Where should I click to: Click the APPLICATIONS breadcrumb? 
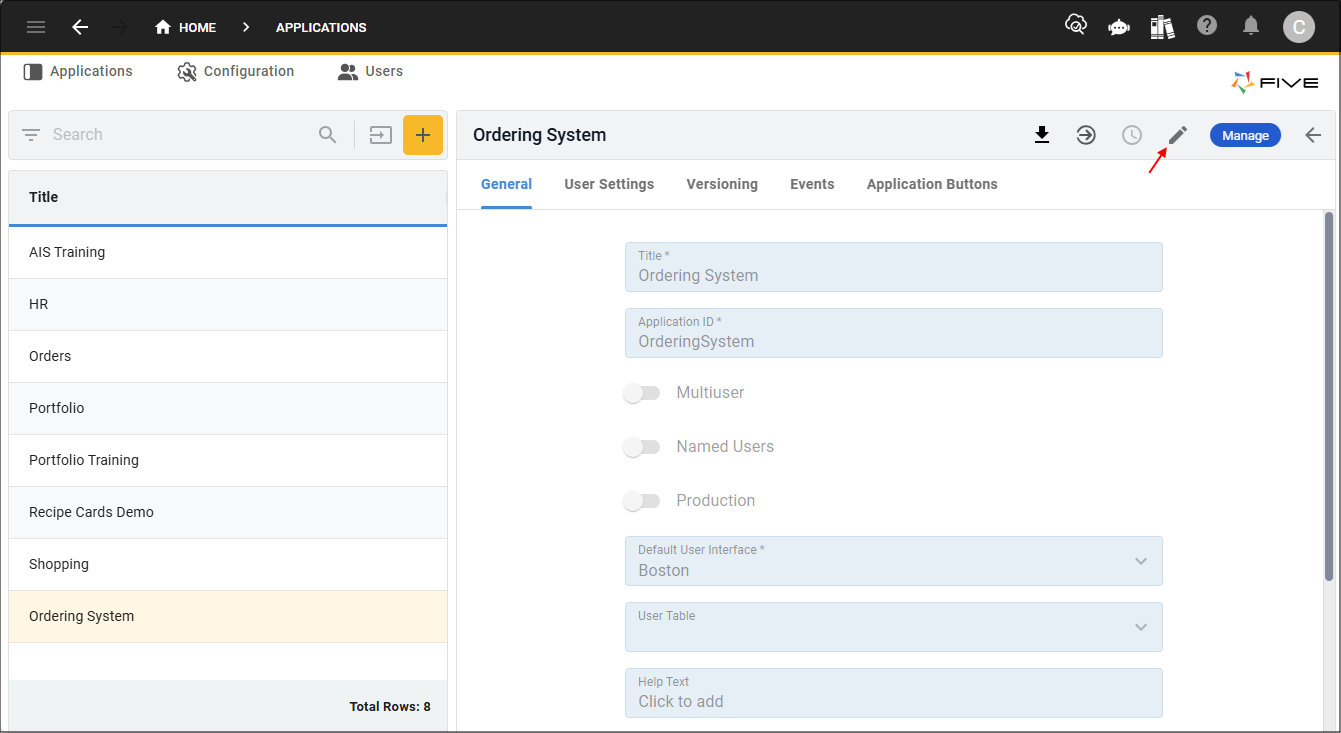click(x=321, y=27)
